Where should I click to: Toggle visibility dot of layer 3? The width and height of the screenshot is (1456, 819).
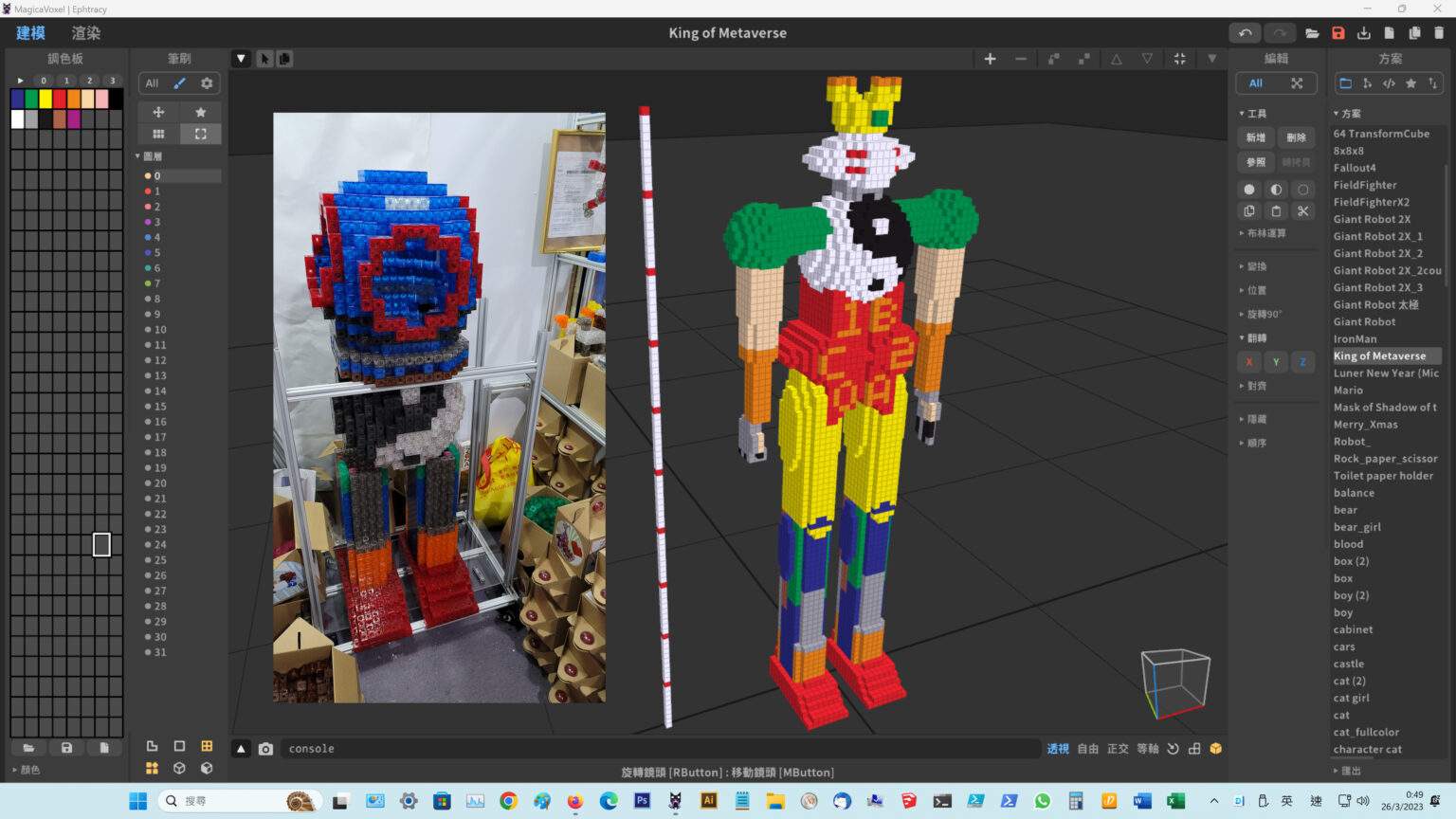tap(148, 222)
